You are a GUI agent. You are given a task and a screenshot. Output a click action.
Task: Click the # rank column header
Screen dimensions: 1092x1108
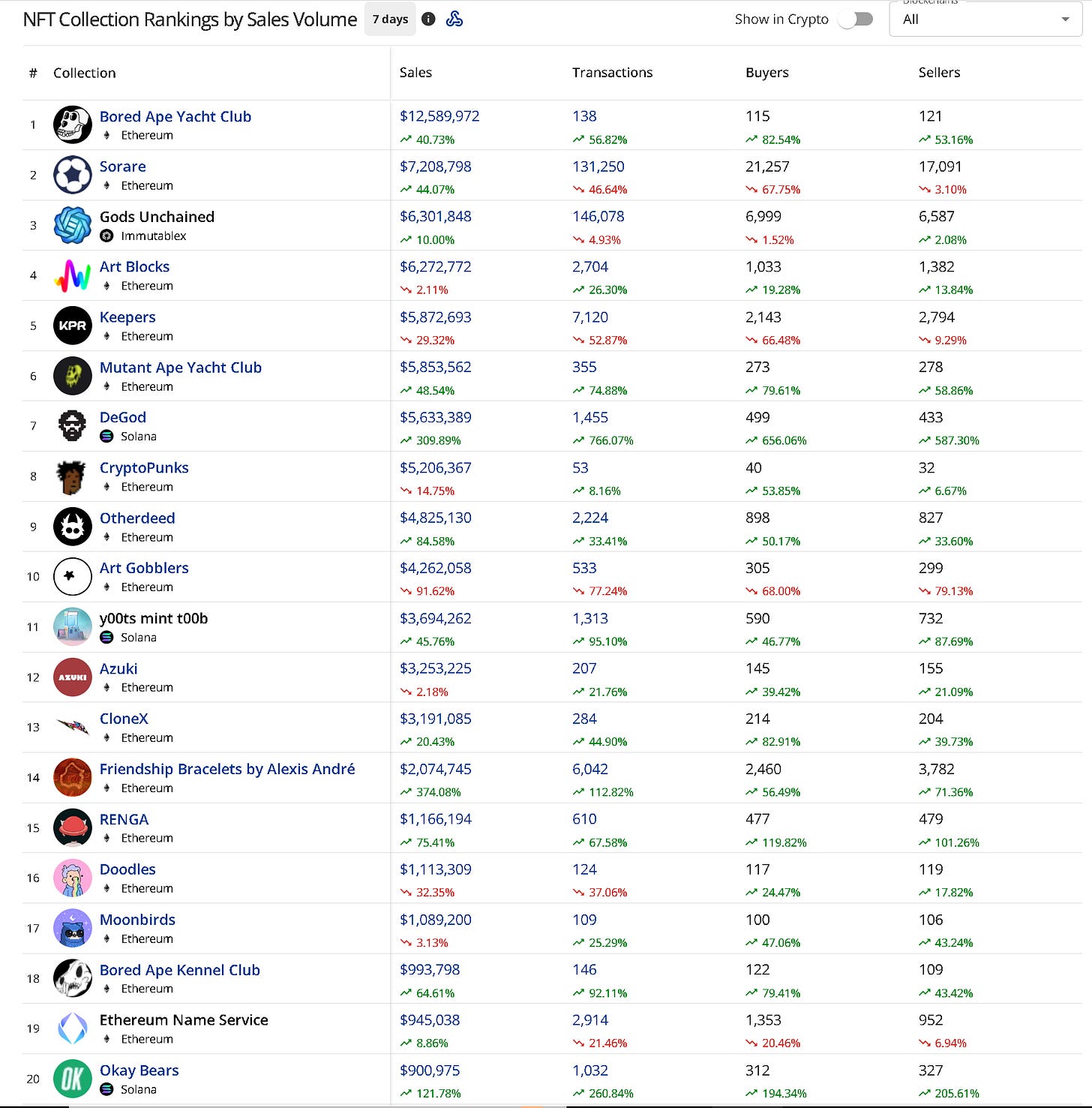[33, 73]
